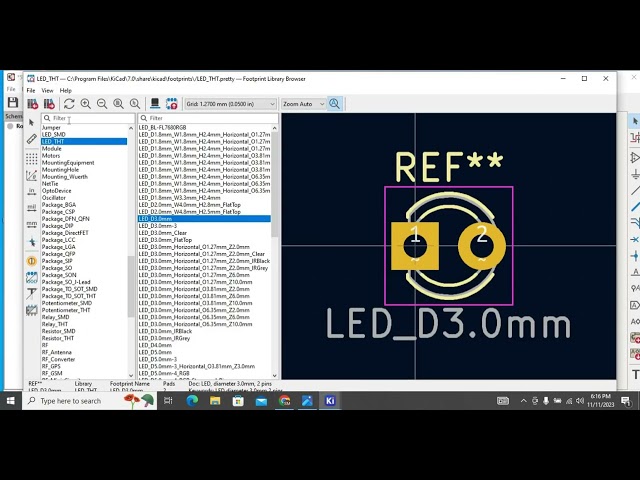Switch units to mils
This screenshot has height=480, width=640.
(31, 208)
